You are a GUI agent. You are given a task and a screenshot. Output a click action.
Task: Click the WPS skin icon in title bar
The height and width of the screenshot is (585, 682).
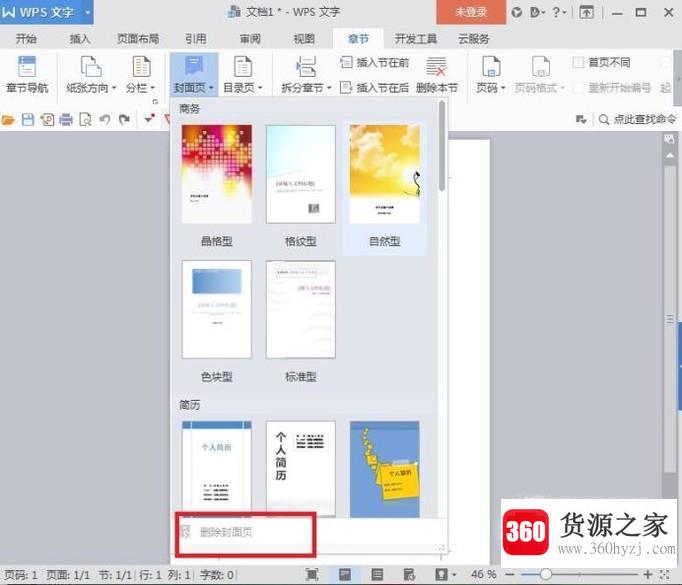517,12
